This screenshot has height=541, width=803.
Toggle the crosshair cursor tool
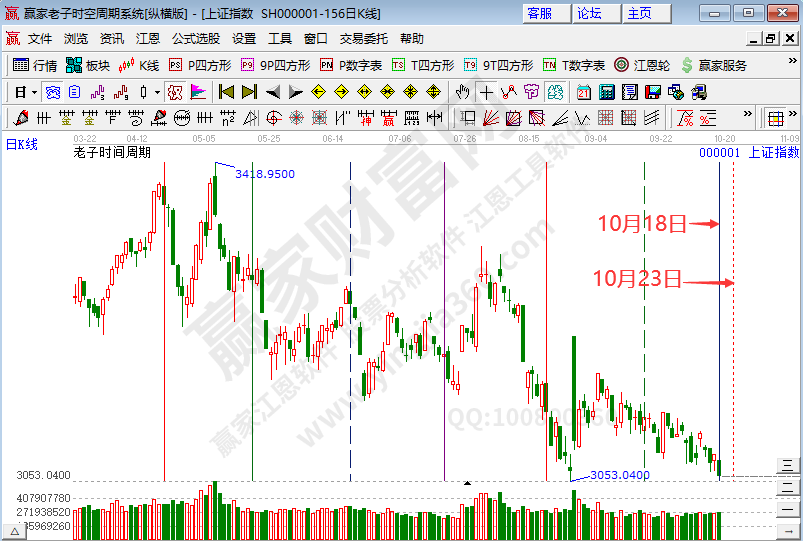click(x=486, y=92)
